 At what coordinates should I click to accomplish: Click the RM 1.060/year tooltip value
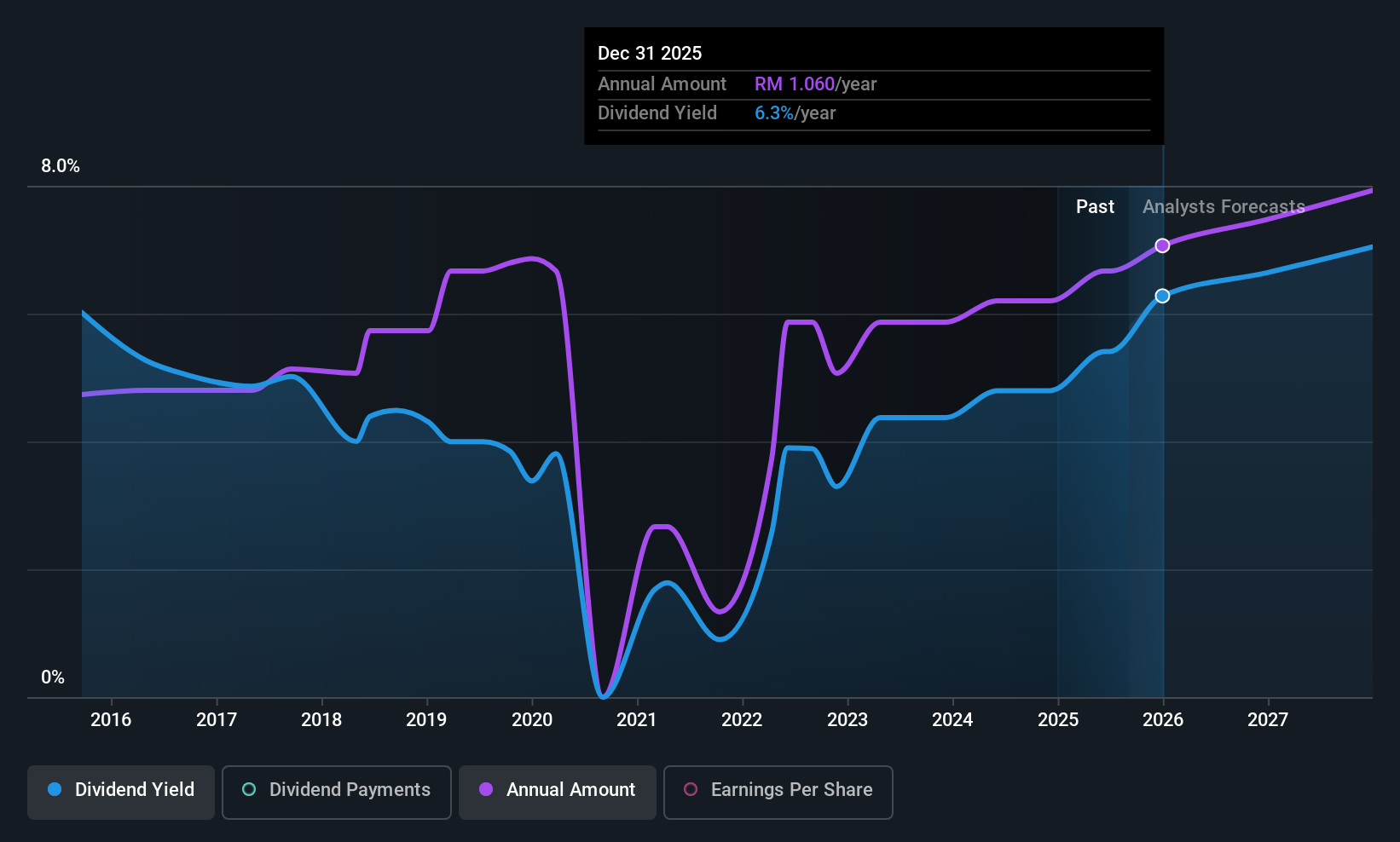point(816,84)
